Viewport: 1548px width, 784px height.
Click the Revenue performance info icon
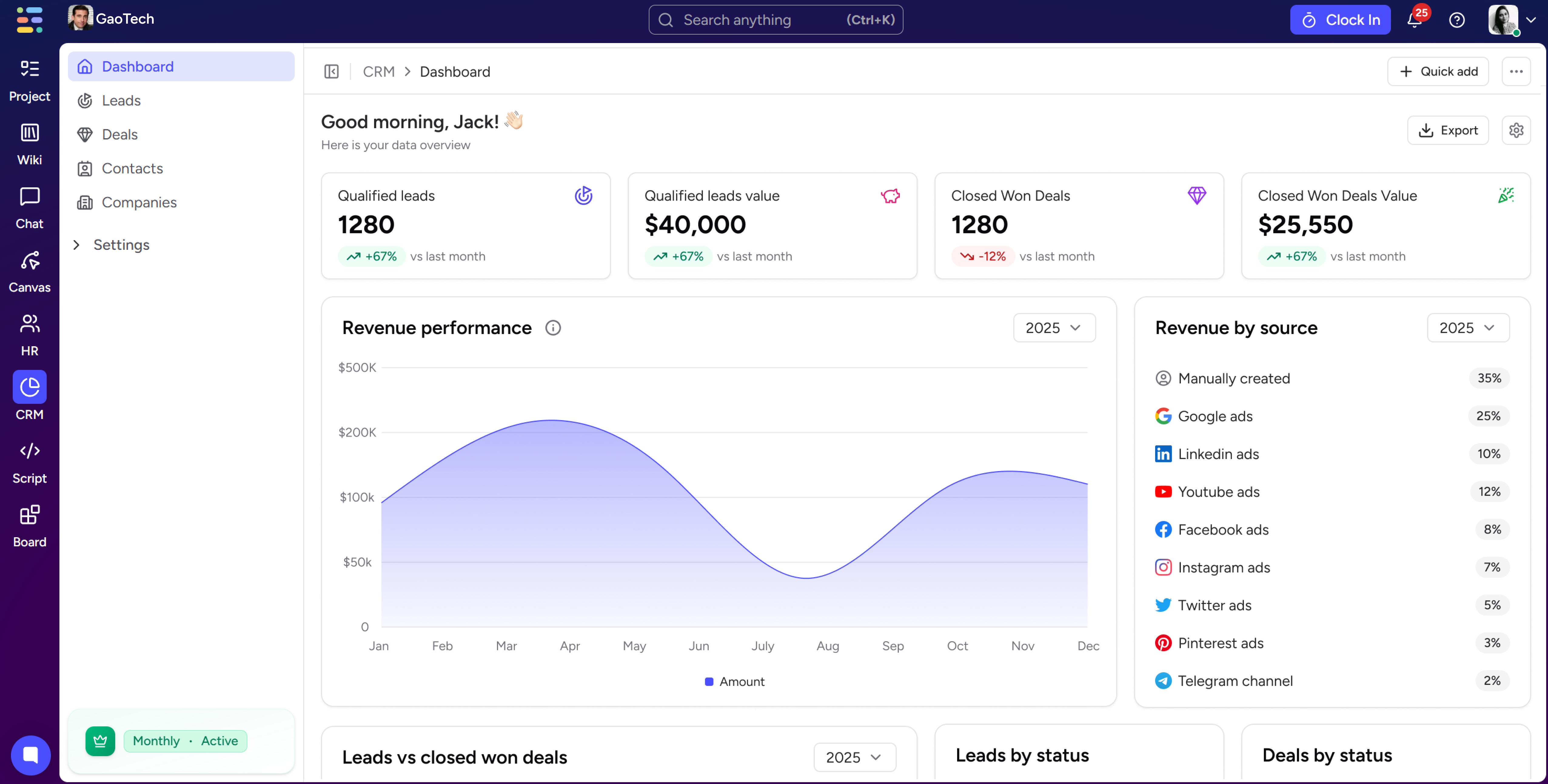coord(553,328)
